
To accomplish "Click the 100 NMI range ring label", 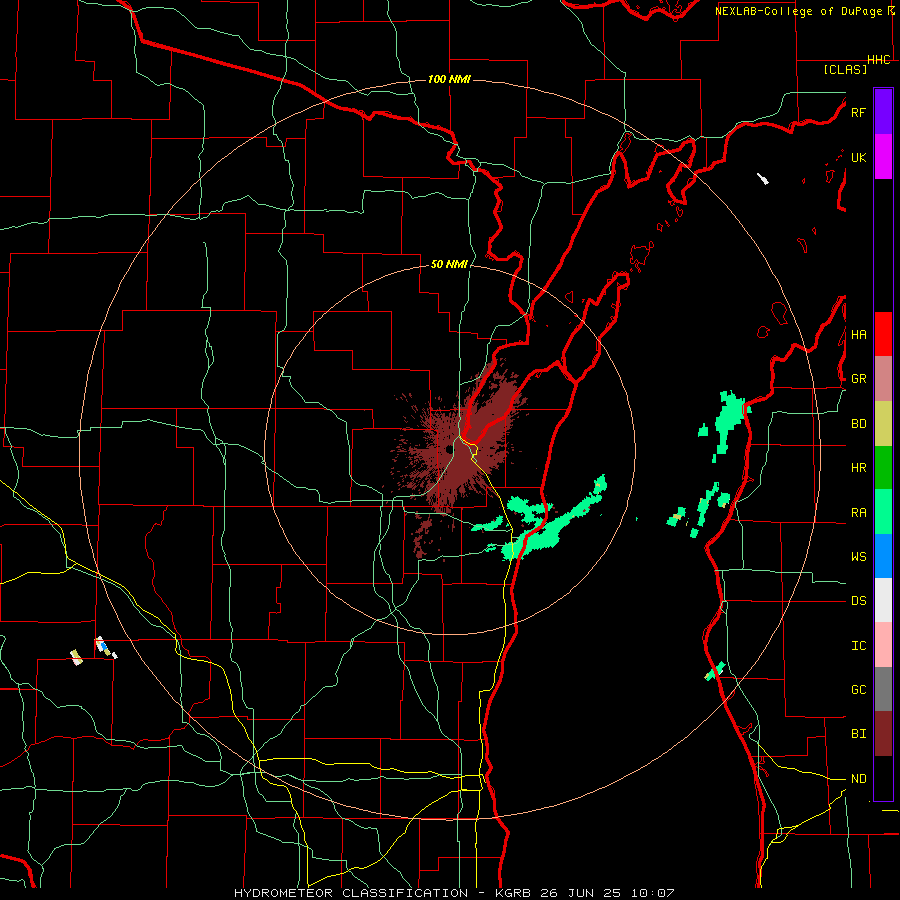I will (449, 79).
